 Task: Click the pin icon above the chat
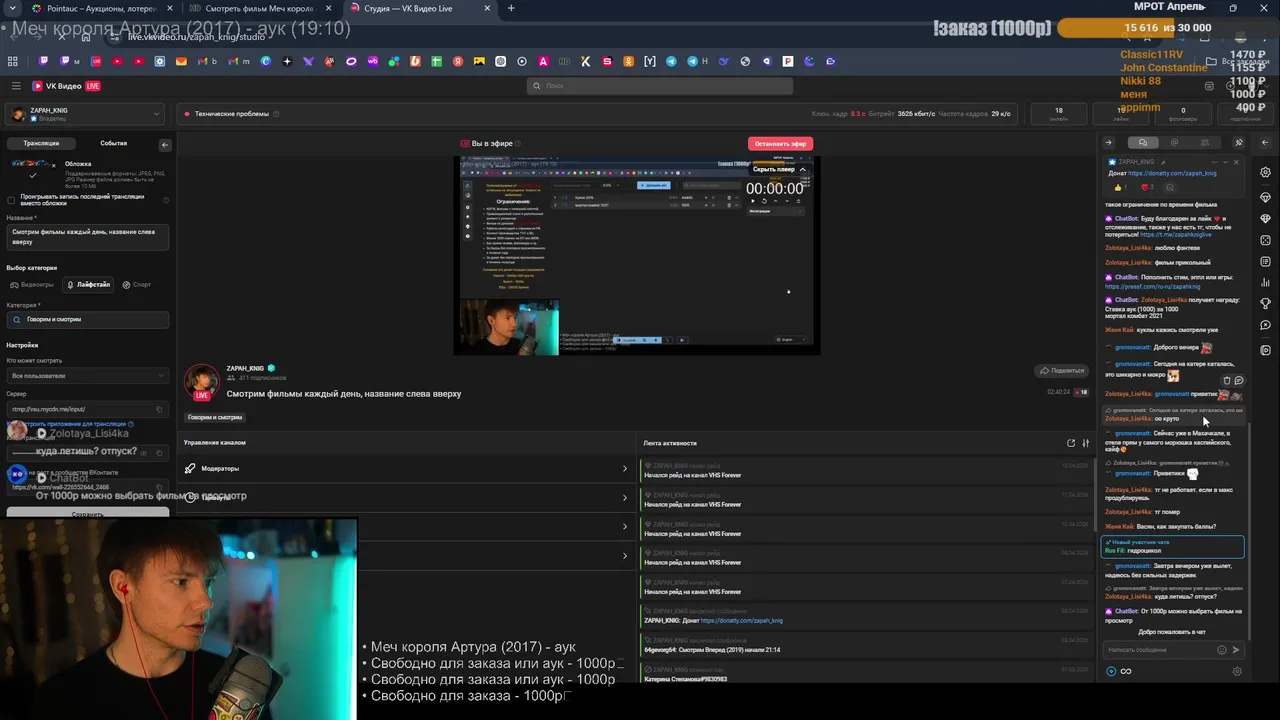point(1239,142)
